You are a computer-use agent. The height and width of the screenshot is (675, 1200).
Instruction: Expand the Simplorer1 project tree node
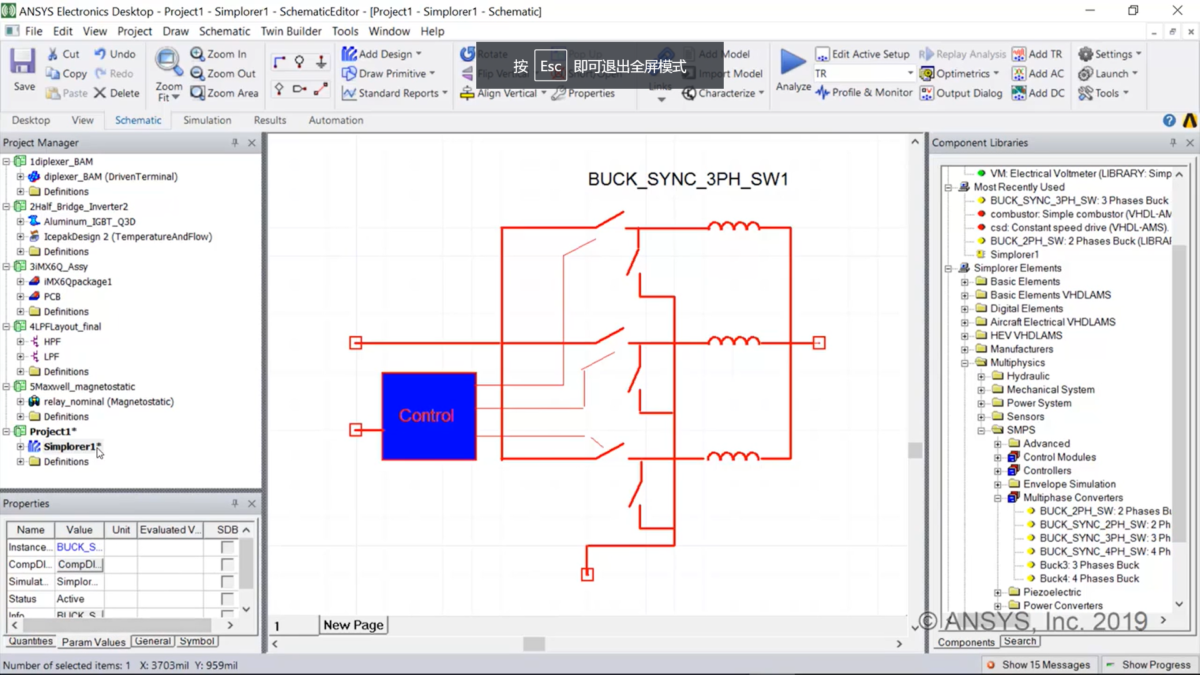[20, 446]
